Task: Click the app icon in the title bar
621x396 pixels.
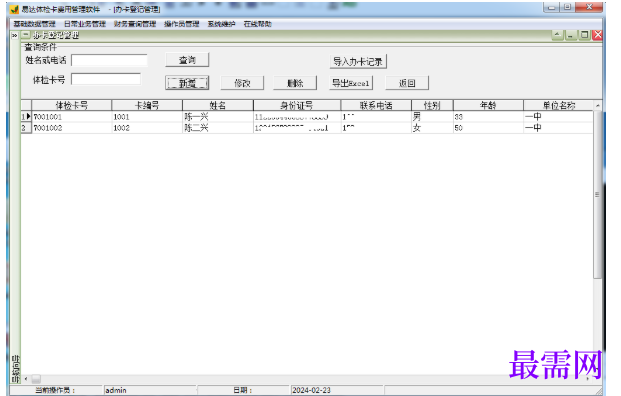Action: [14, 9]
